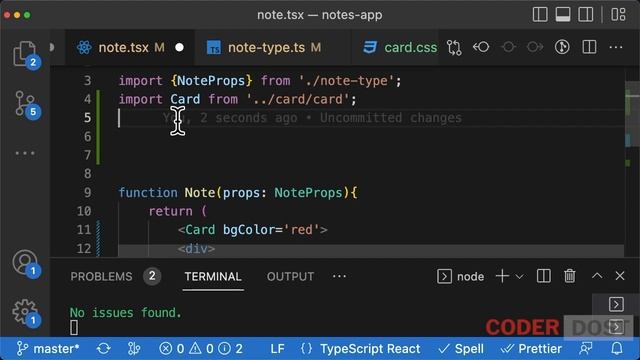Click line number 9 in the gutter
The width and height of the screenshot is (640, 360).
coord(87,193)
